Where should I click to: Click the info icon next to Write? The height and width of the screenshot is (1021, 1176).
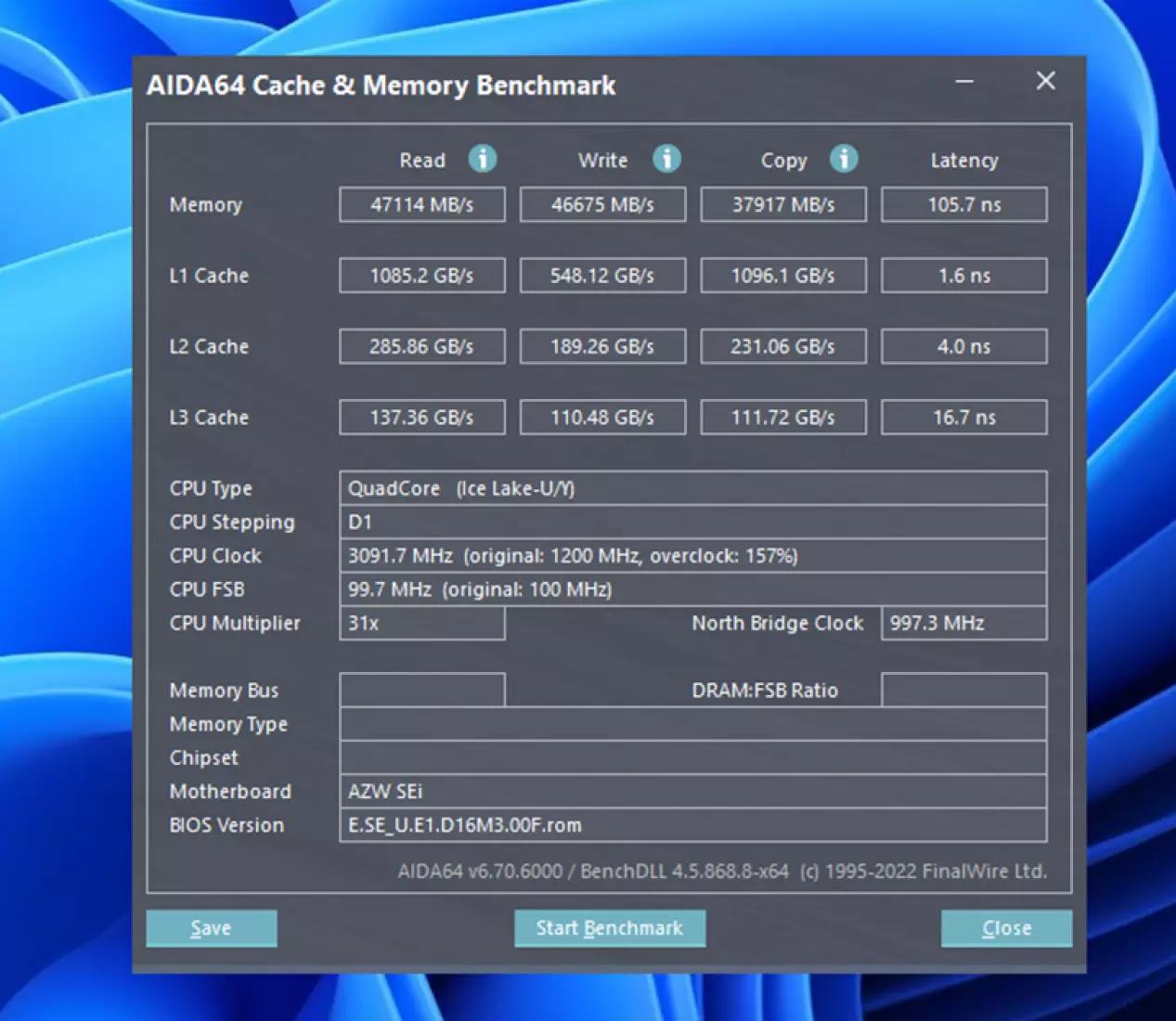[x=666, y=160]
